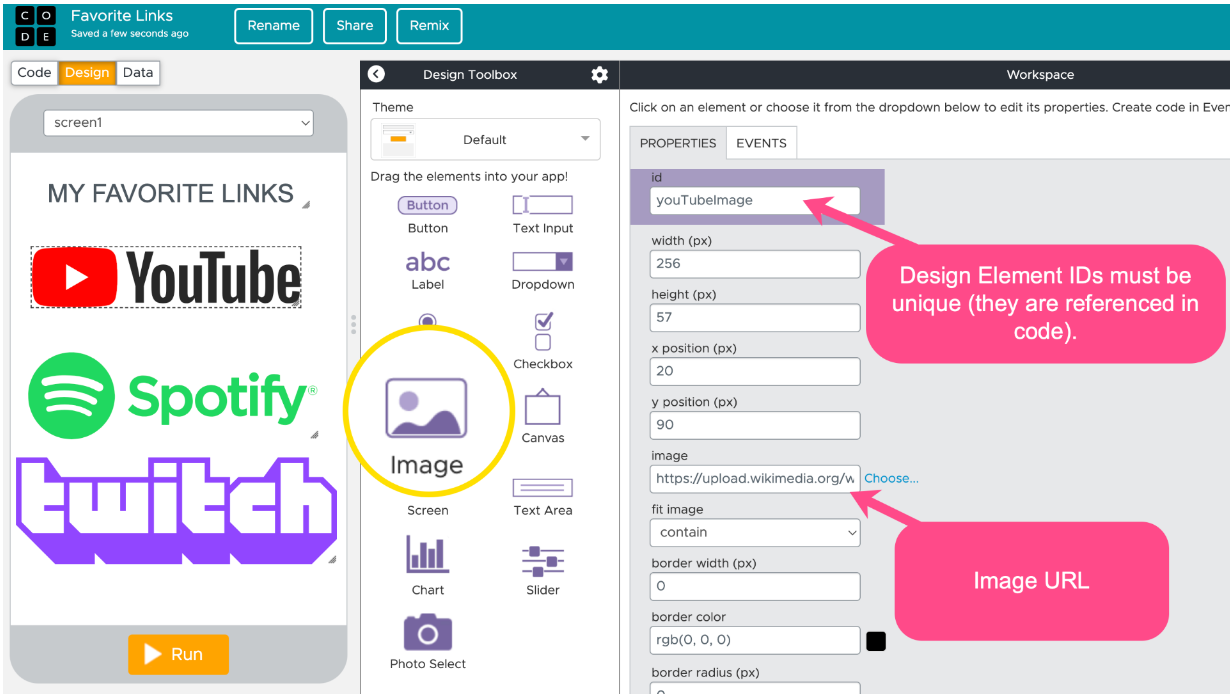This screenshot has width=1230, height=694.
Task: Open the PROPERTIES tab
Action: (x=678, y=143)
